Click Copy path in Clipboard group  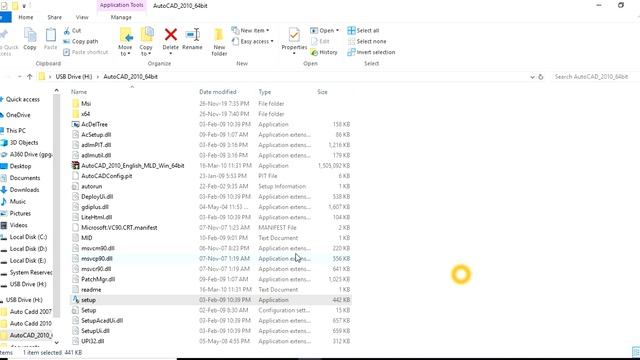[81, 41]
